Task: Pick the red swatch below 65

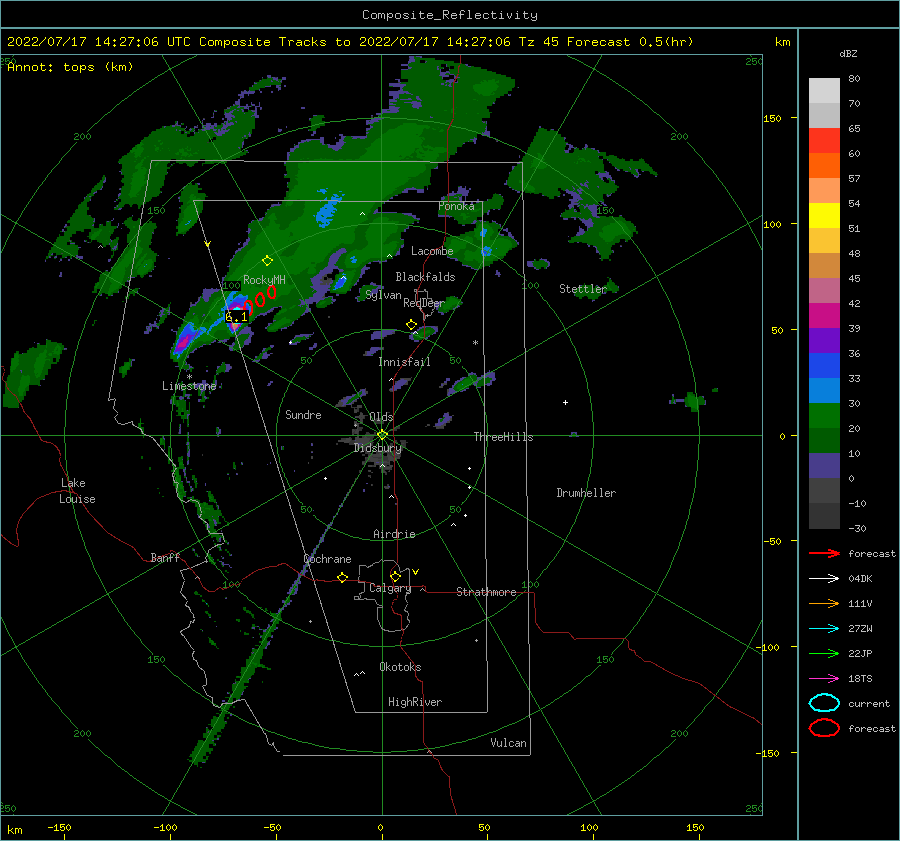Action: [824, 141]
